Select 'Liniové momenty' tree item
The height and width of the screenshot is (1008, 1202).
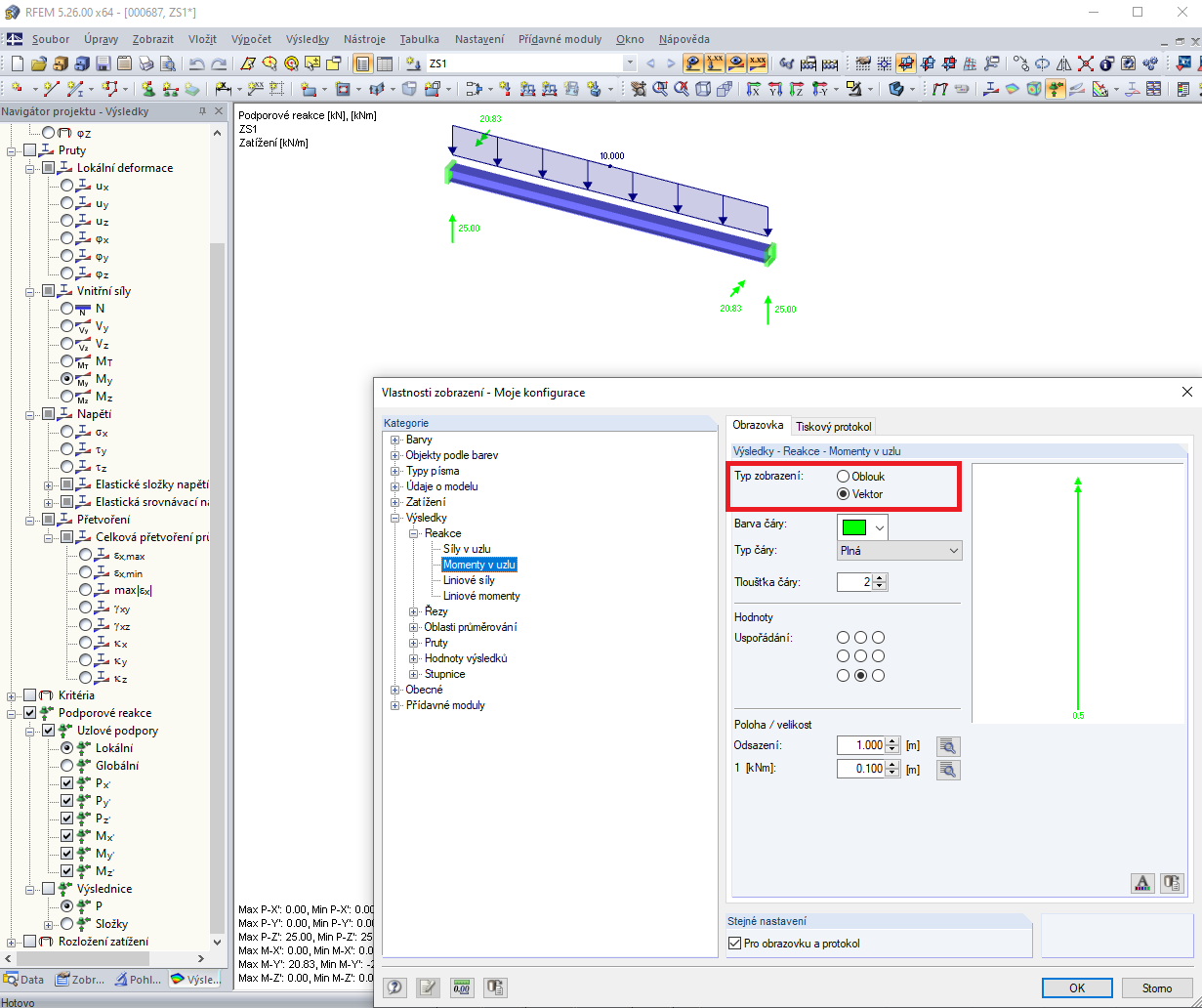point(481,596)
